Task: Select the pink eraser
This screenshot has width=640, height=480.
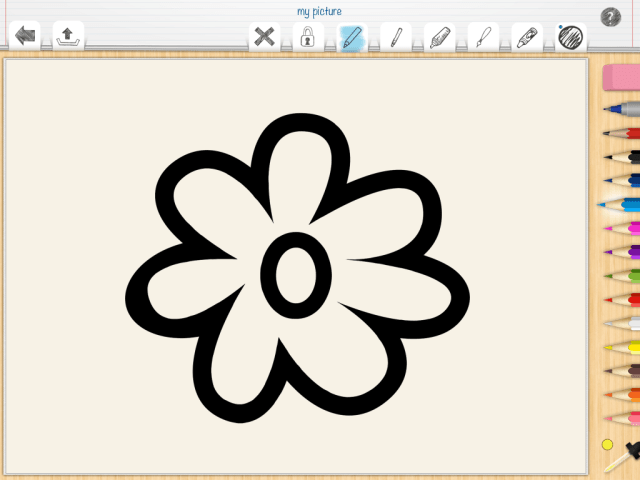Action: pos(622,78)
